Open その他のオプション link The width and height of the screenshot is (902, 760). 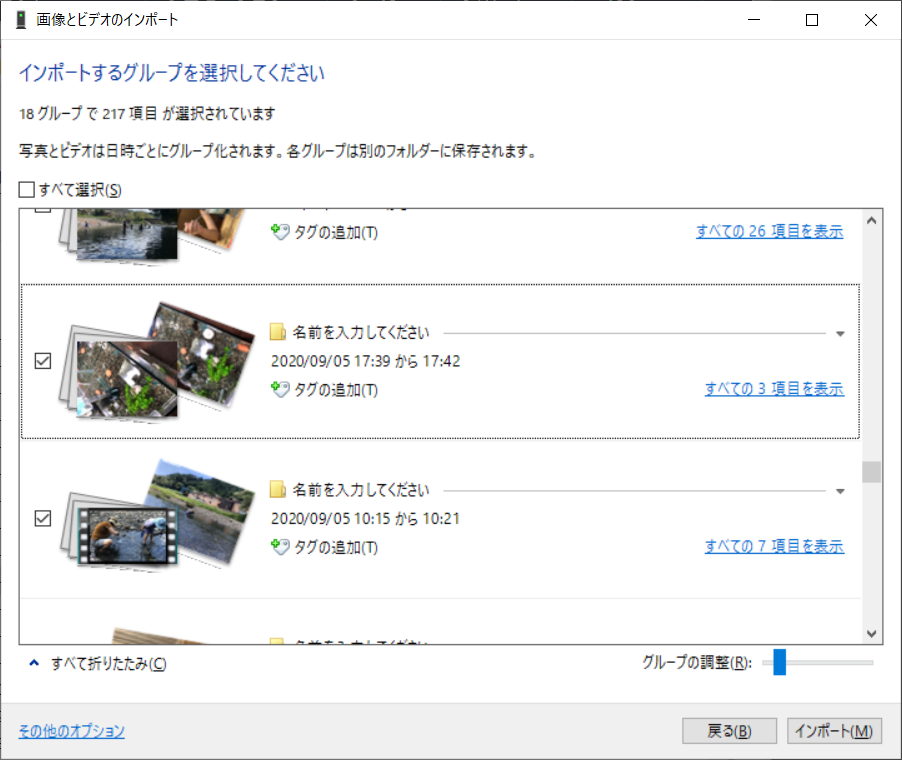pyautogui.click(x=71, y=731)
